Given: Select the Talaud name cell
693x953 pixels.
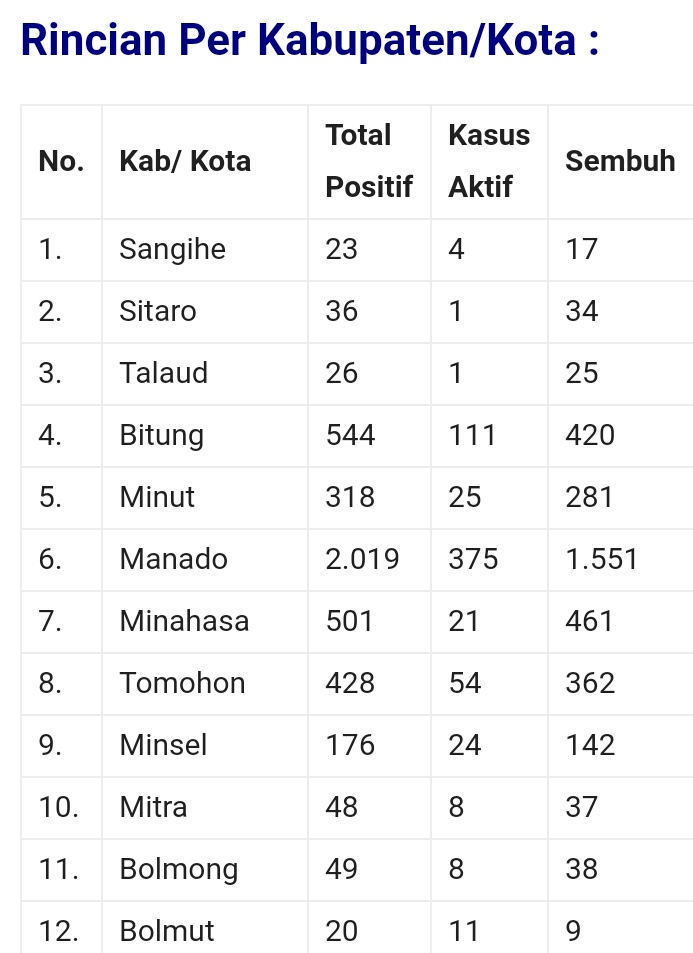Looking at the screenshot, I should click(x=164, y=373).
